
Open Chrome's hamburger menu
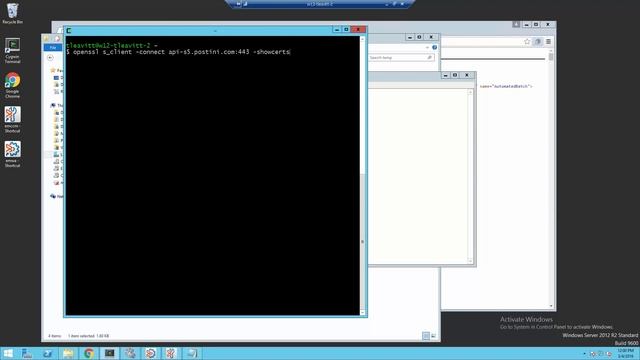[548, 42]
